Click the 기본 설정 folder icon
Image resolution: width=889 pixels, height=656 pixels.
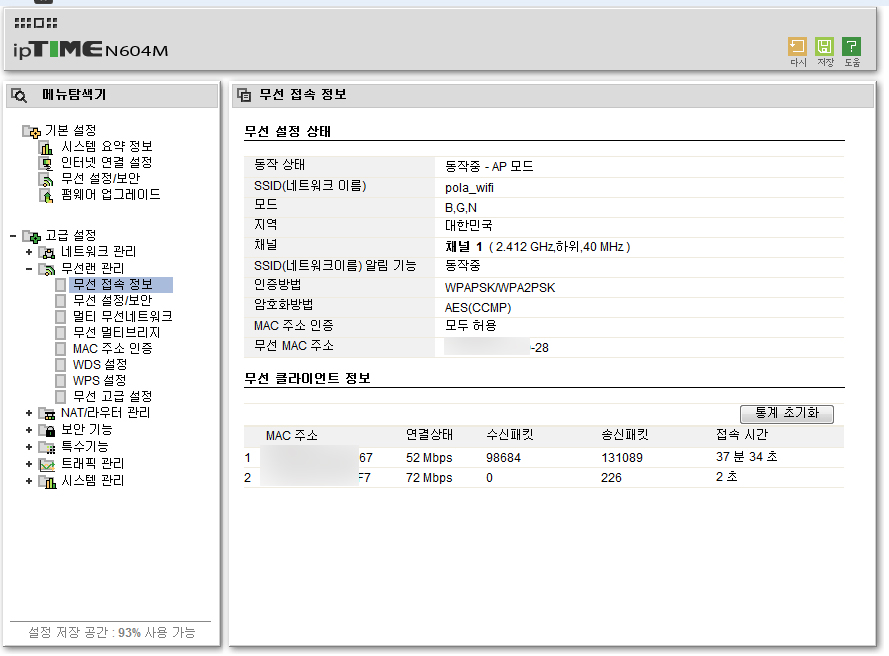pos(32,132)
